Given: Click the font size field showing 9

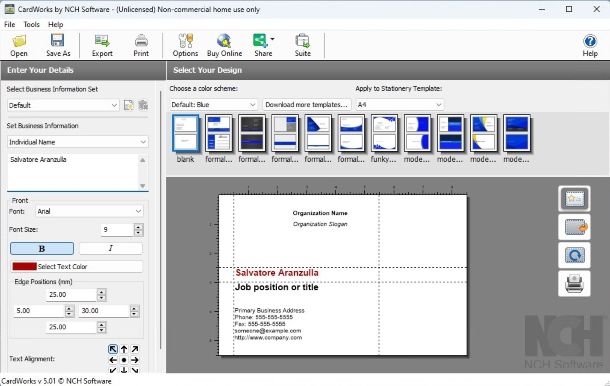Looking at the screenshot, I should tap(117, 230).
